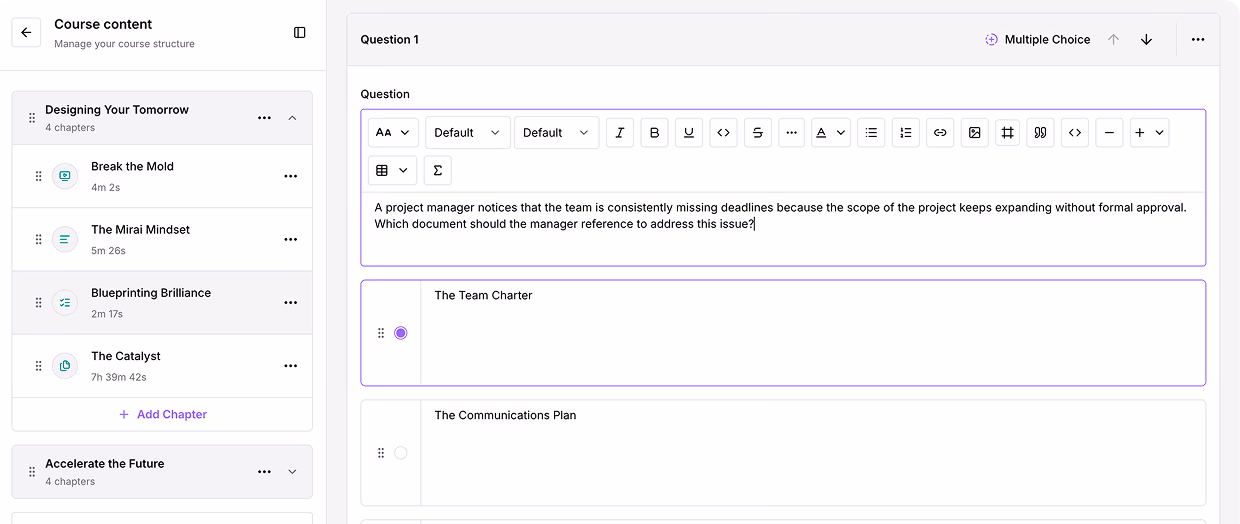Viewport: 1240px width, 524px height.
Task: Open Designing Your Tomorrow section options
Action: click(264, 118)
